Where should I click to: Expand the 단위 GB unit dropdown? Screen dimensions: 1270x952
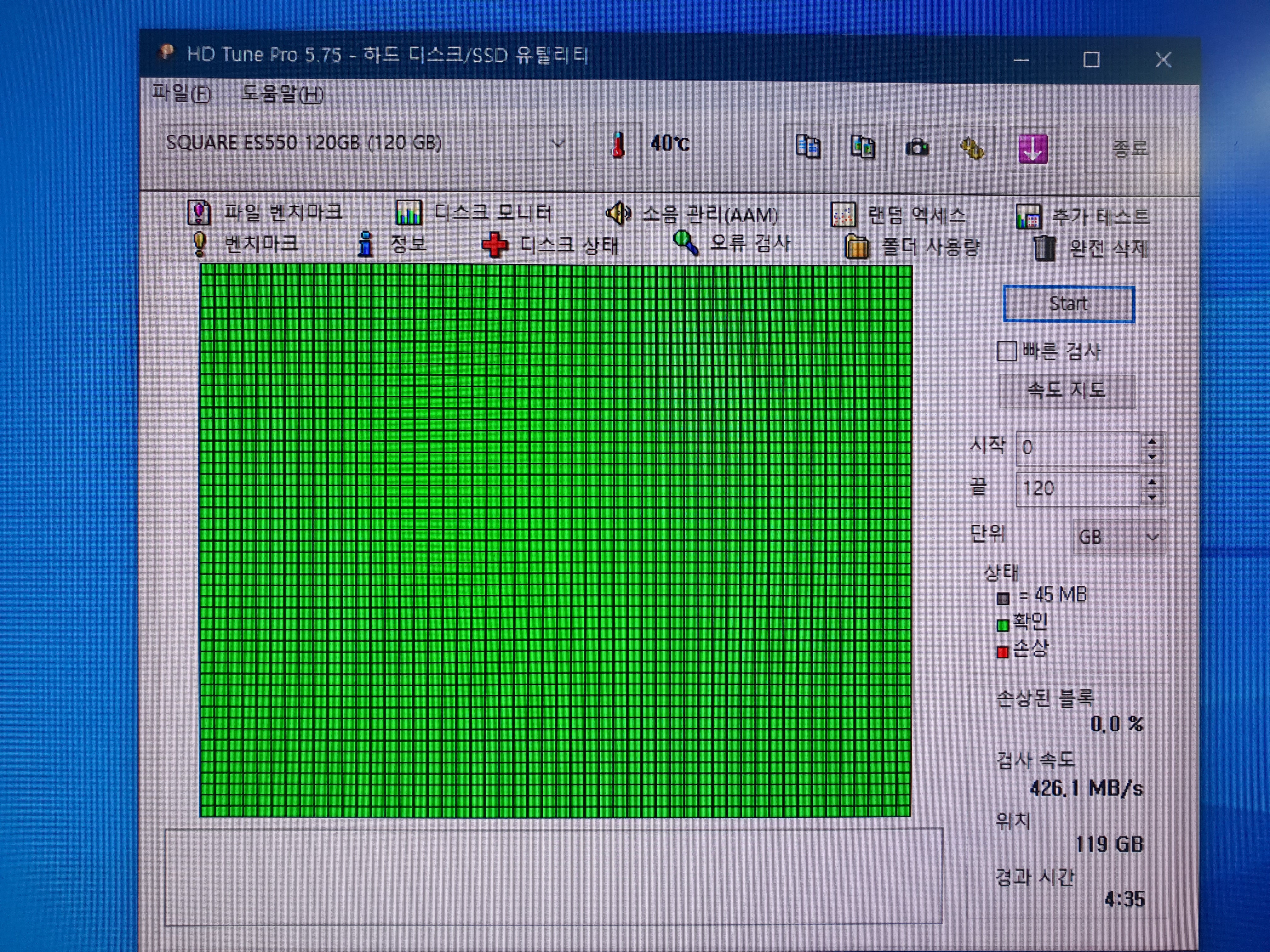1119,537
